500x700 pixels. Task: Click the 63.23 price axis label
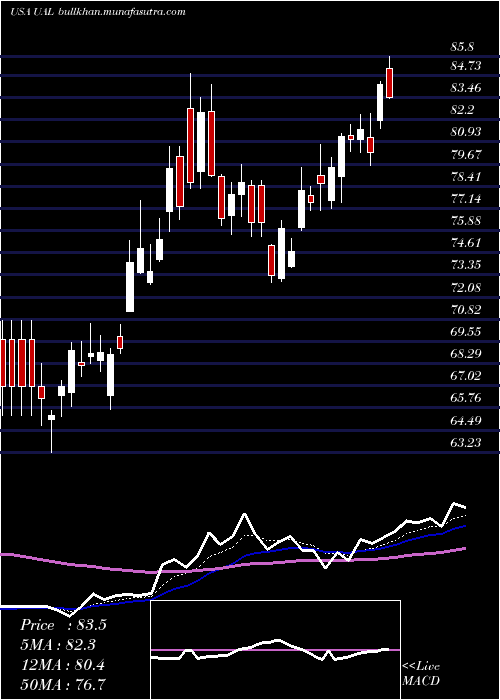pos(466,442)
